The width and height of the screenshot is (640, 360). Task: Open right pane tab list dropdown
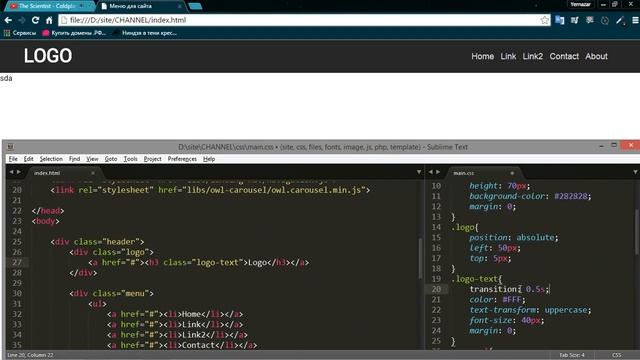tap(636, 172)
